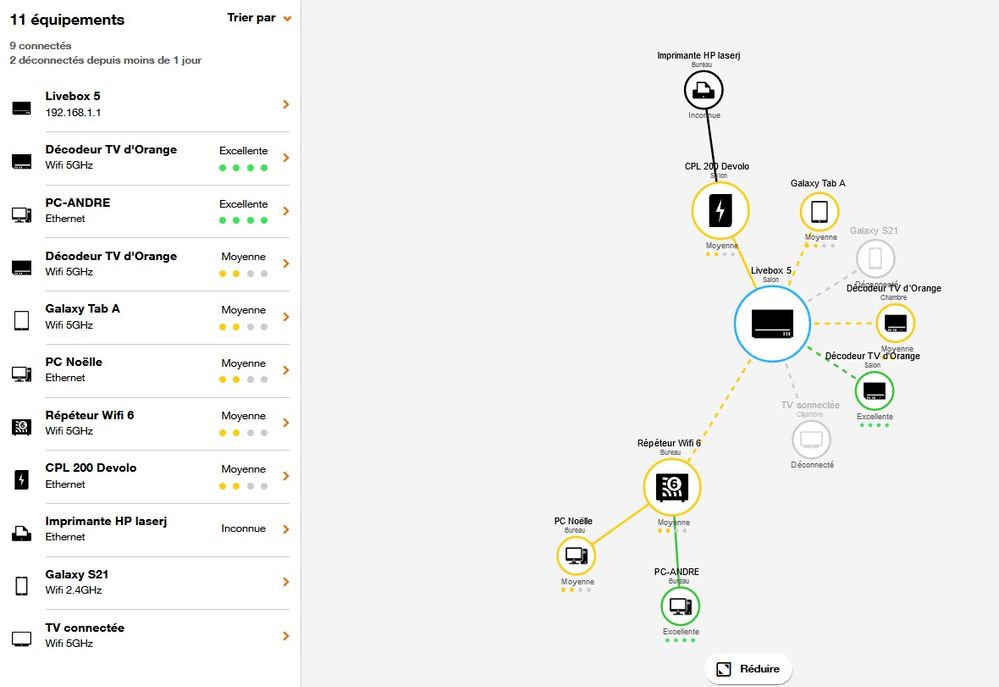Viewport: 999px width, 687px height.
Task: Select the Galaxy Tab A tablet node
Action: [x=819, y=212]
